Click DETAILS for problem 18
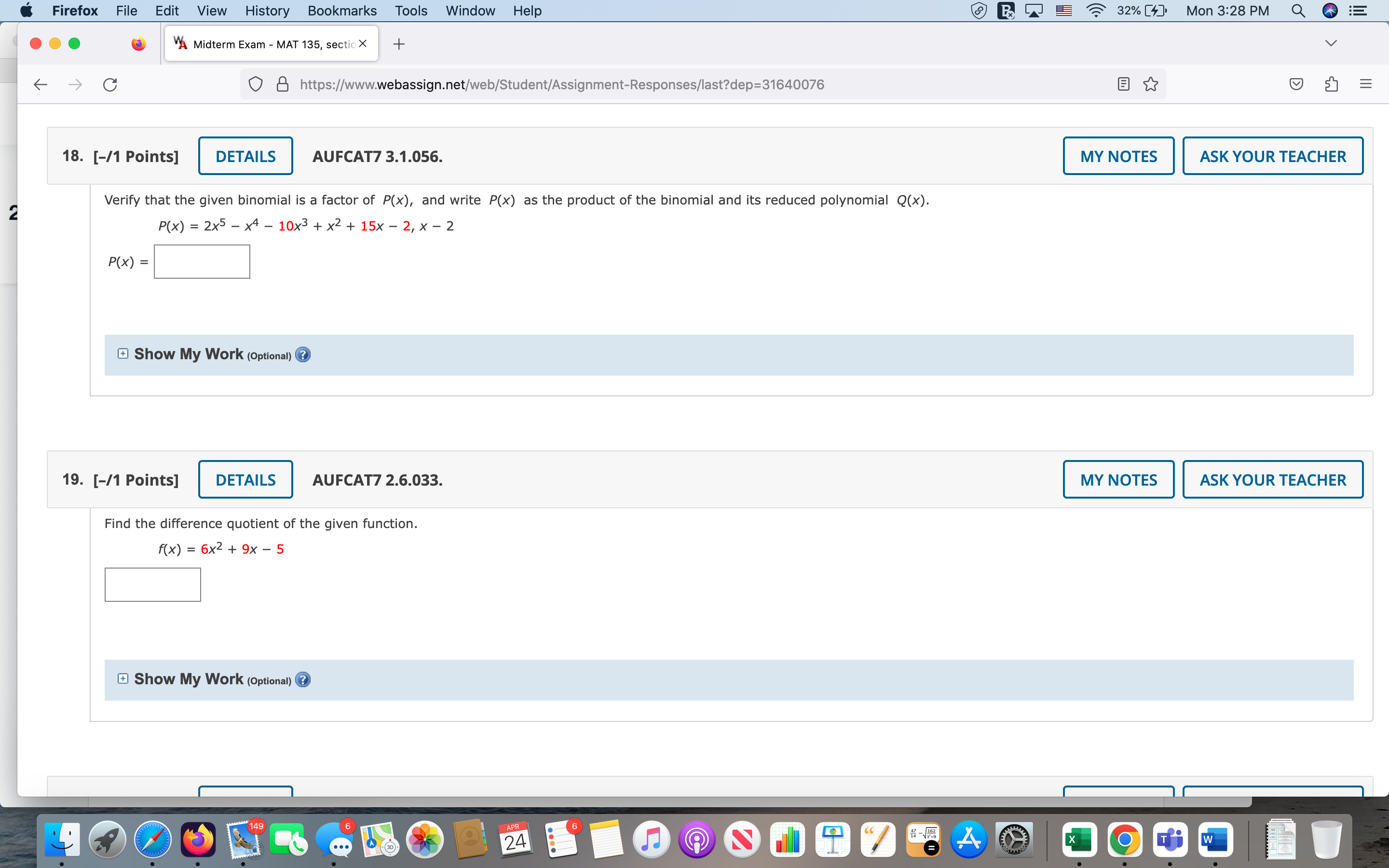This screenshot has height=868, width=1389. tap(245, 156)
